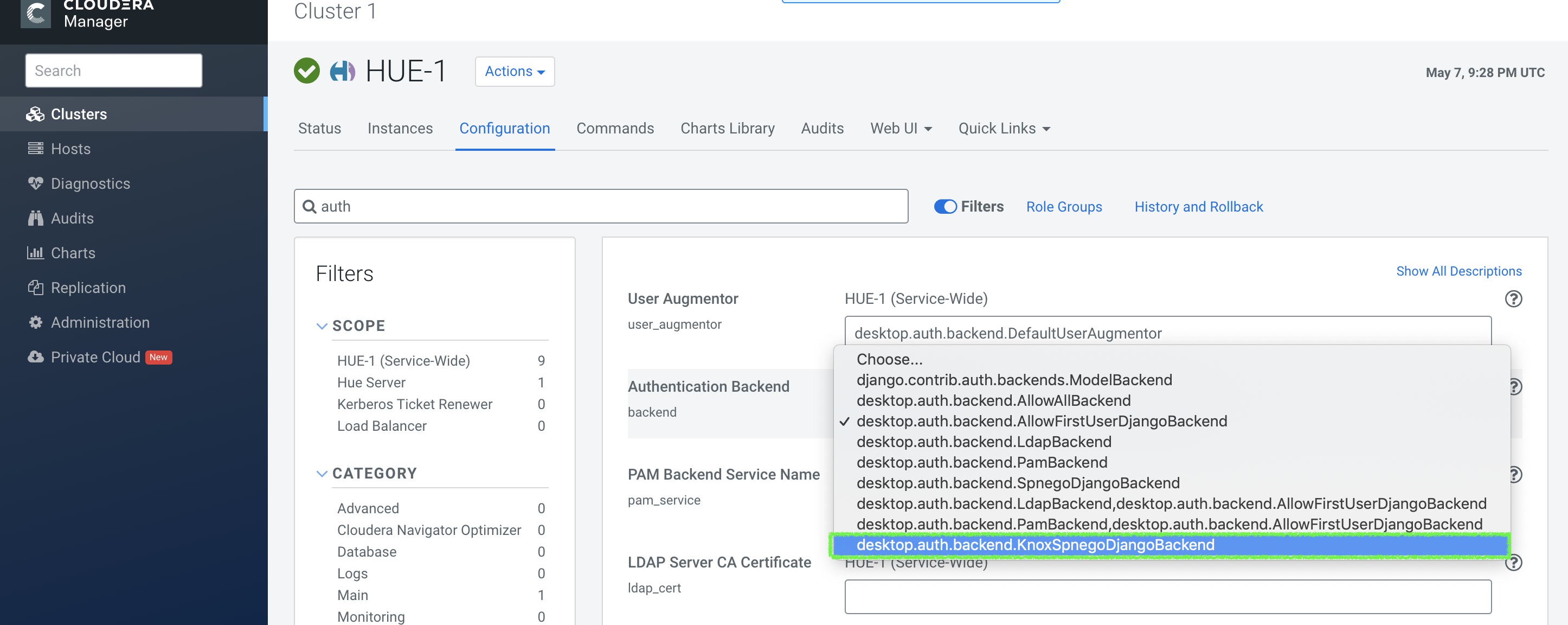Select desktop.auth.backend.KnoxSpnegoDjangoBackend option
This screenshot has height=625, width=1568.
click(1035, 544)
